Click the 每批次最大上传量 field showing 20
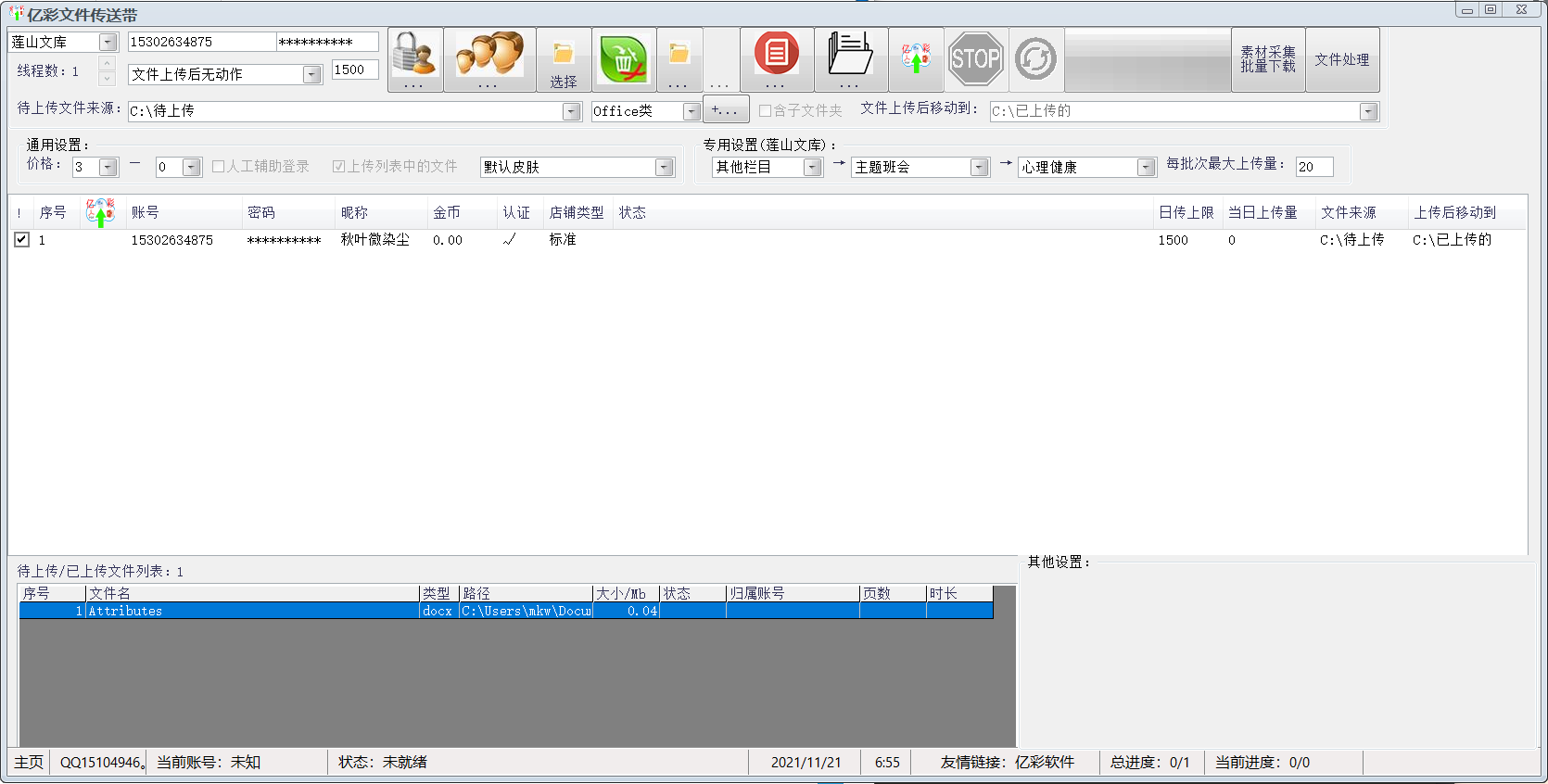Image resolution: width=1548 pixels, height=784 pixels. click(1314, 167)
